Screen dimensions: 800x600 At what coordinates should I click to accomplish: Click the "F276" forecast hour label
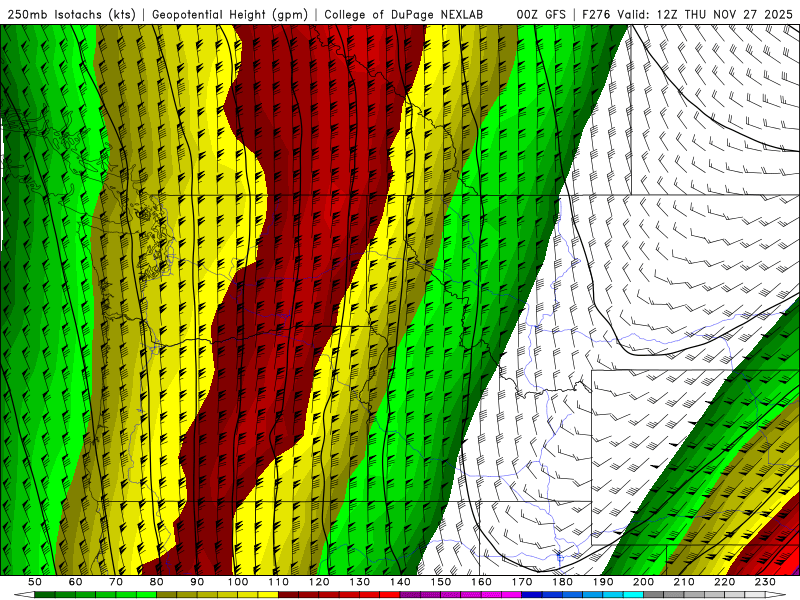click(x=596, y=15)
